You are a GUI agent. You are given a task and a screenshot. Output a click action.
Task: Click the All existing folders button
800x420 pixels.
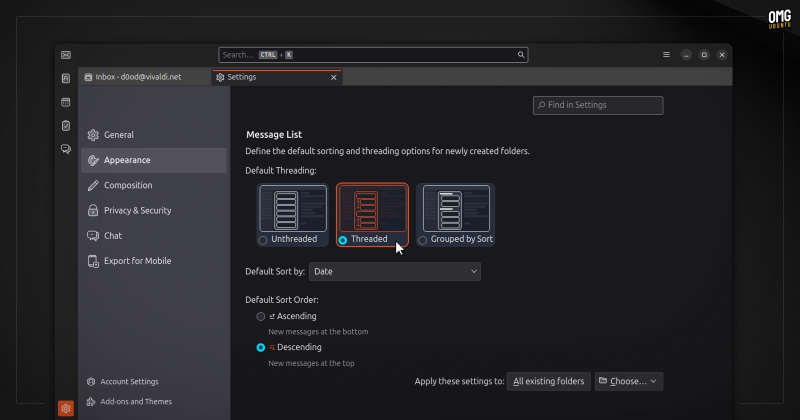[548, 381]
